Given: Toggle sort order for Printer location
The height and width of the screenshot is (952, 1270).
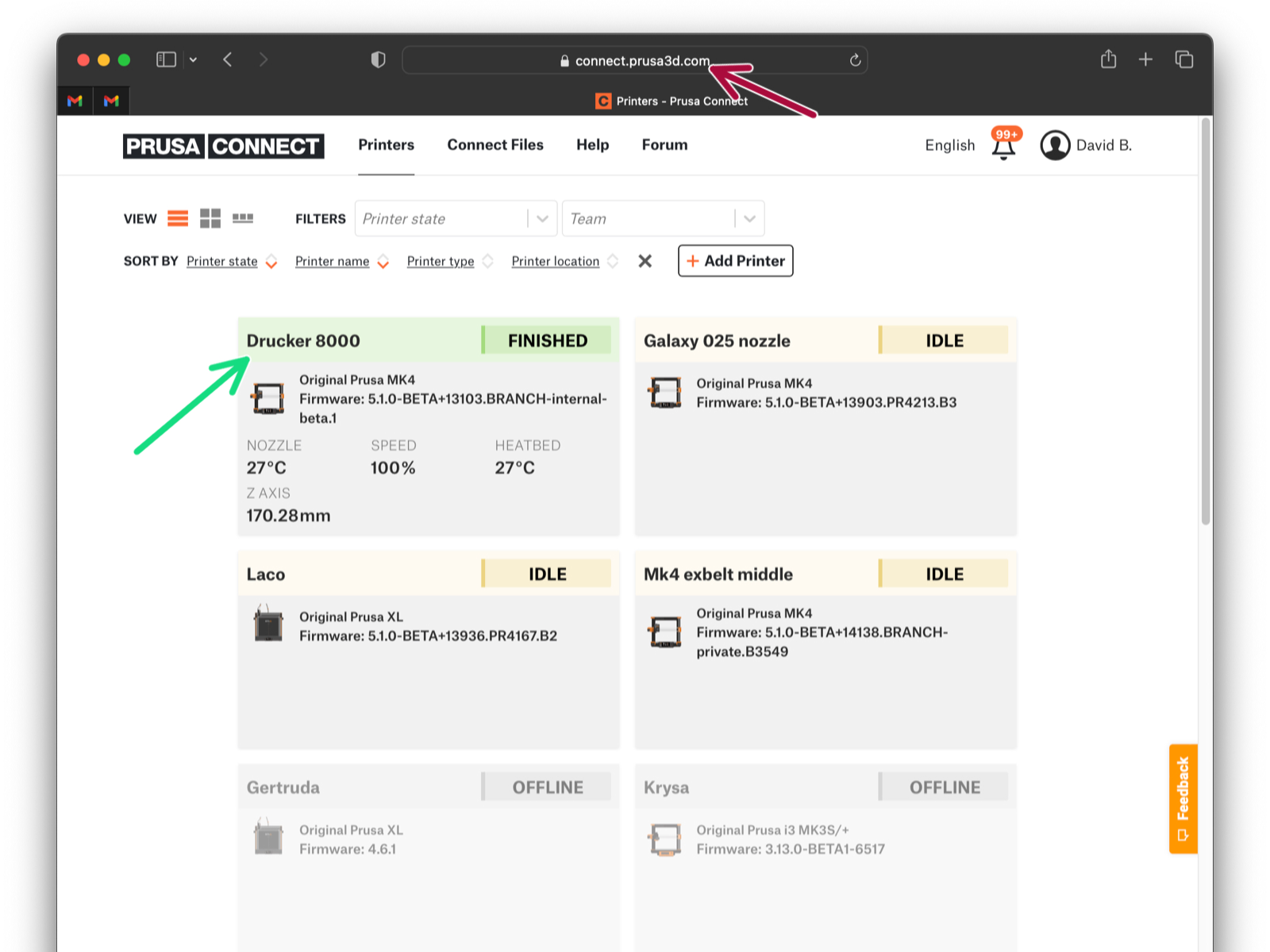Looking at the screenshot, I should coord(613,262).
